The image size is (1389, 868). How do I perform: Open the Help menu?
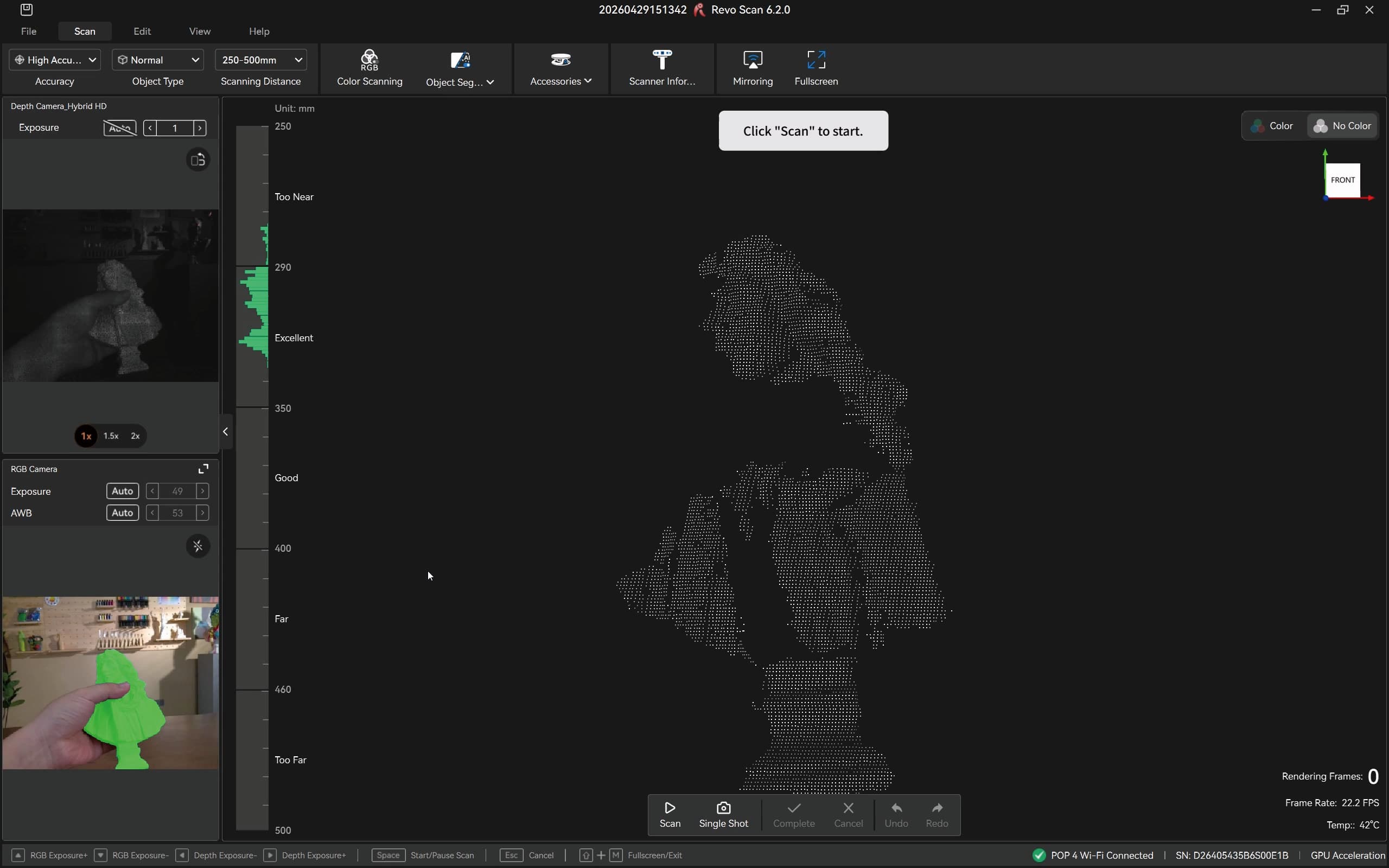tap(259, 31)
